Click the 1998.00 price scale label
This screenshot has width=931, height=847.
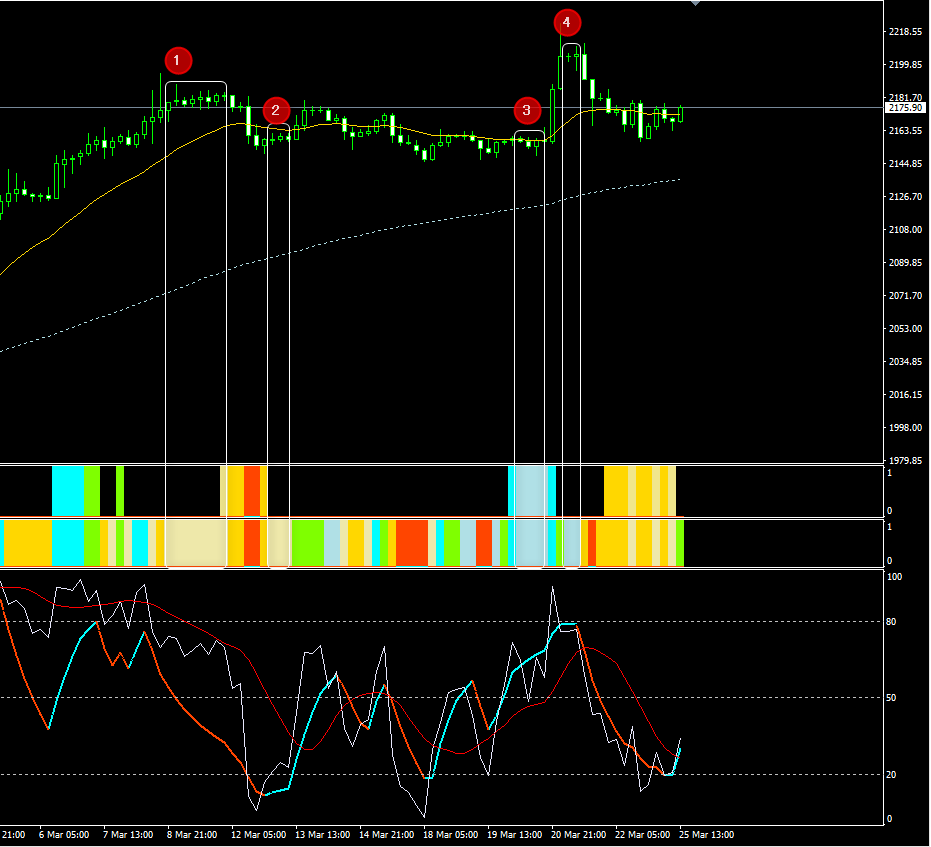coord(905,427)
